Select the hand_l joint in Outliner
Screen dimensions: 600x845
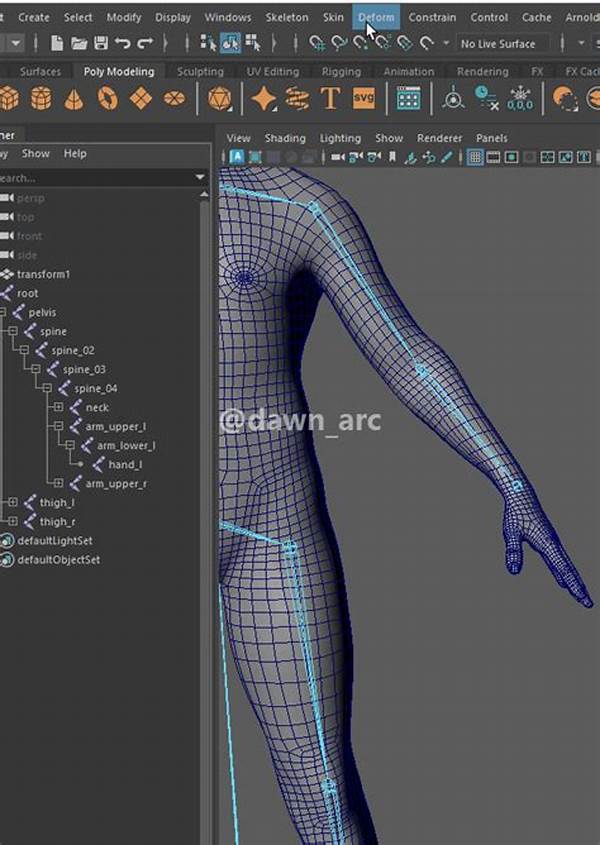(x=125, y=465)
